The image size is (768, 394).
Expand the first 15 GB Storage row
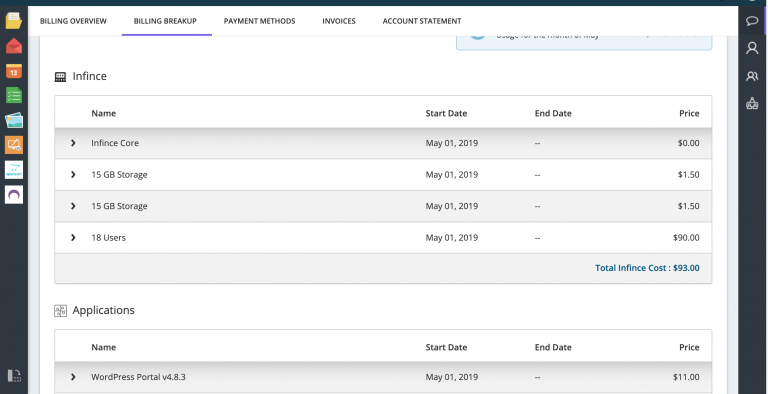click(73, 174)
